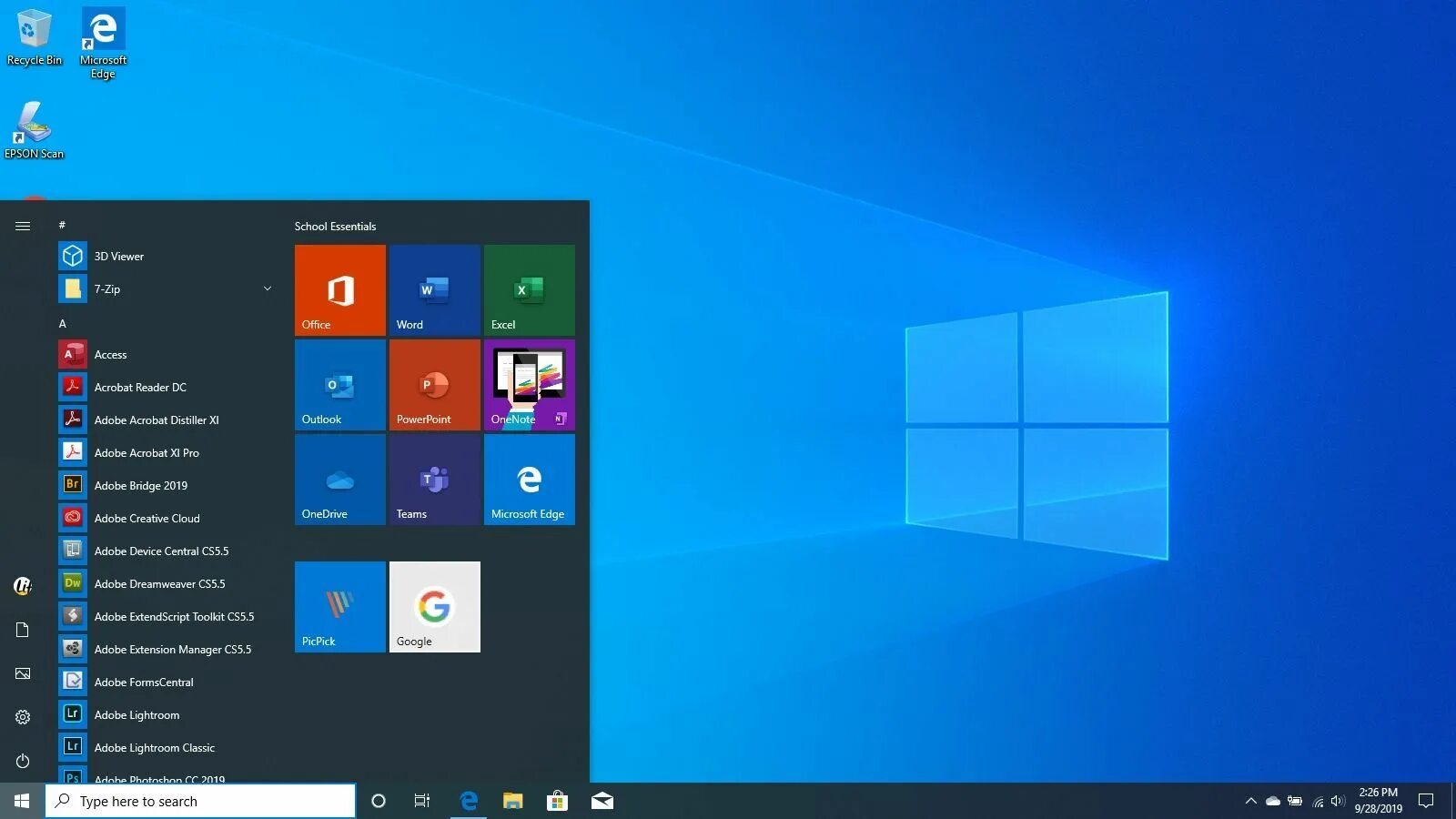Open Adobe FormsCentral
The width and height of the screenshot is (1456, 819).
coord(167,682)
